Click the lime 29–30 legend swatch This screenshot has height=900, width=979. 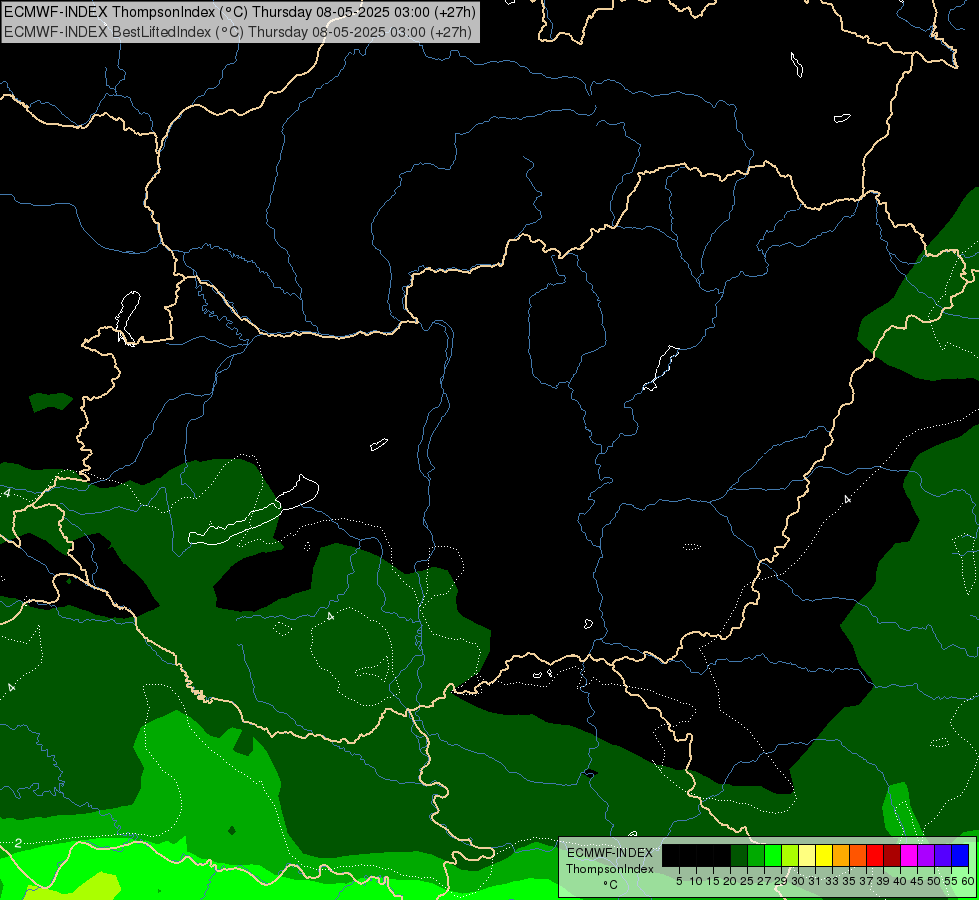(x=790, y=855)
